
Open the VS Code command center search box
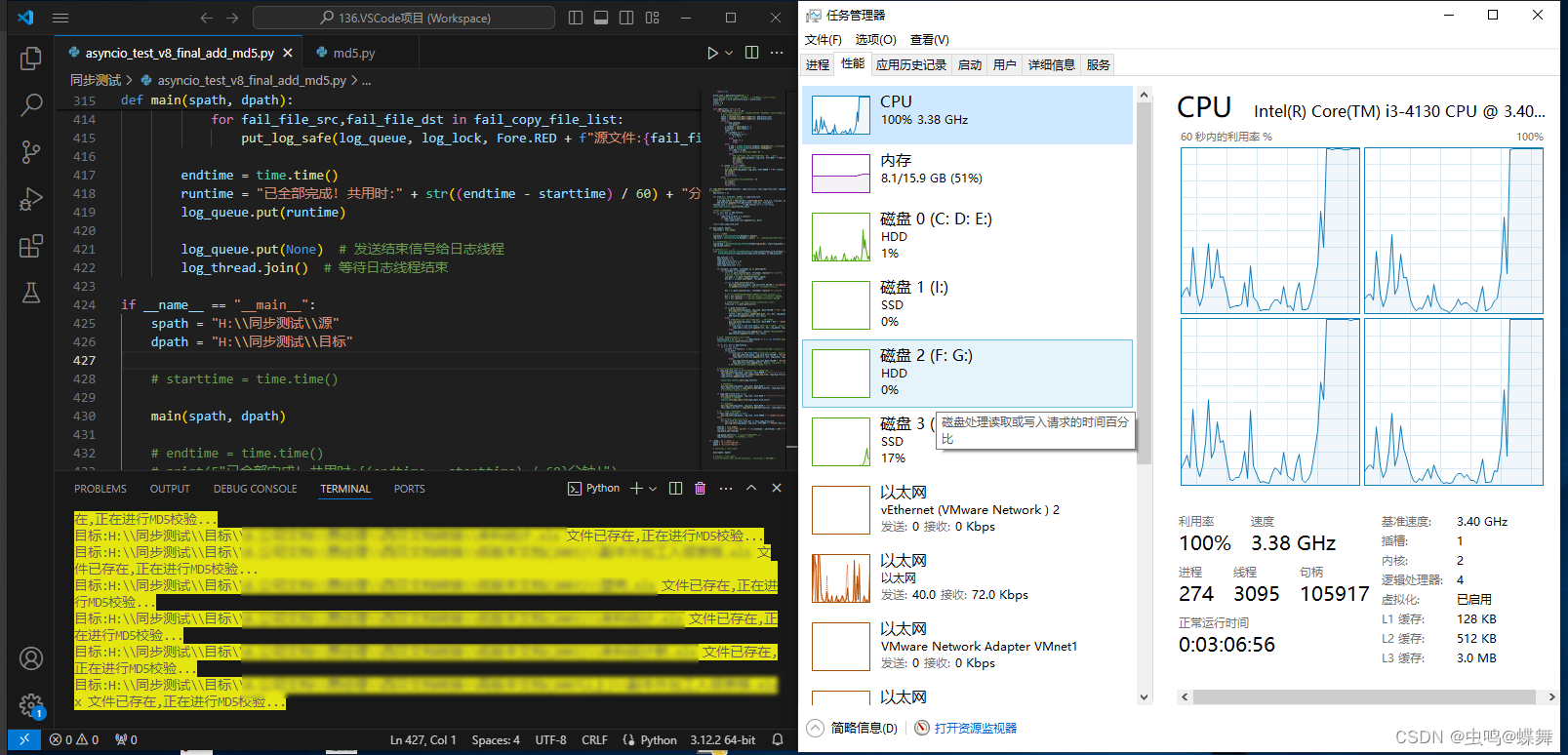[404, 18]
